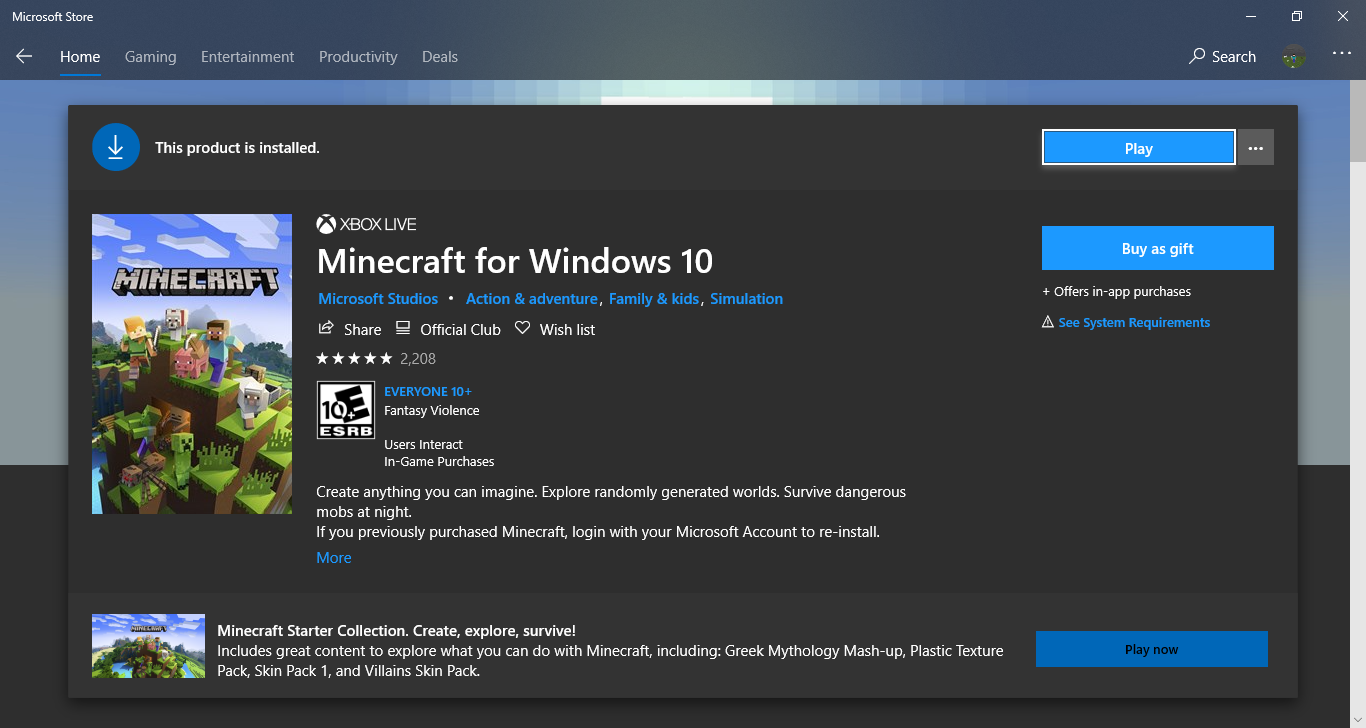Close the Microsoft Store window
This screenshot has height=728, width=1366.
pos(1343,16)
